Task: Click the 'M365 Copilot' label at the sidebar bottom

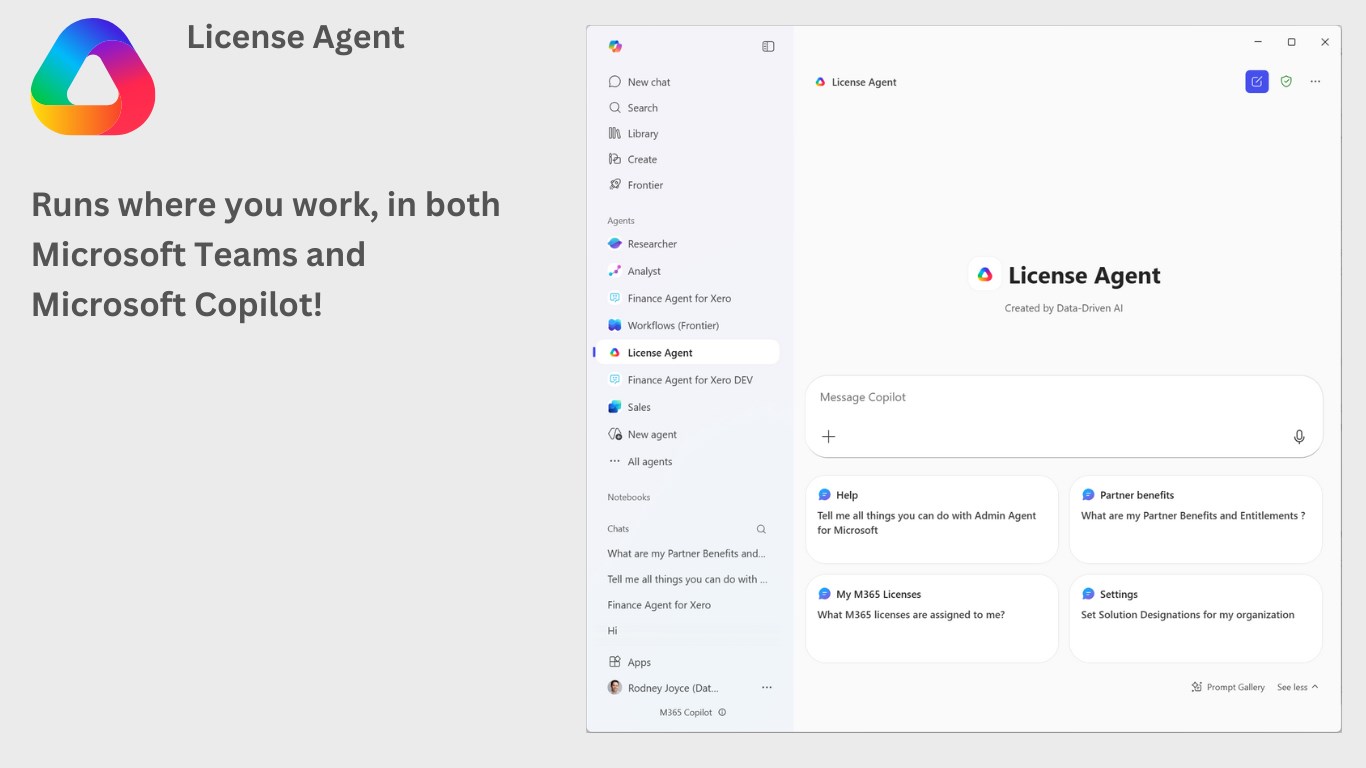Action: [x=686, y=713]
